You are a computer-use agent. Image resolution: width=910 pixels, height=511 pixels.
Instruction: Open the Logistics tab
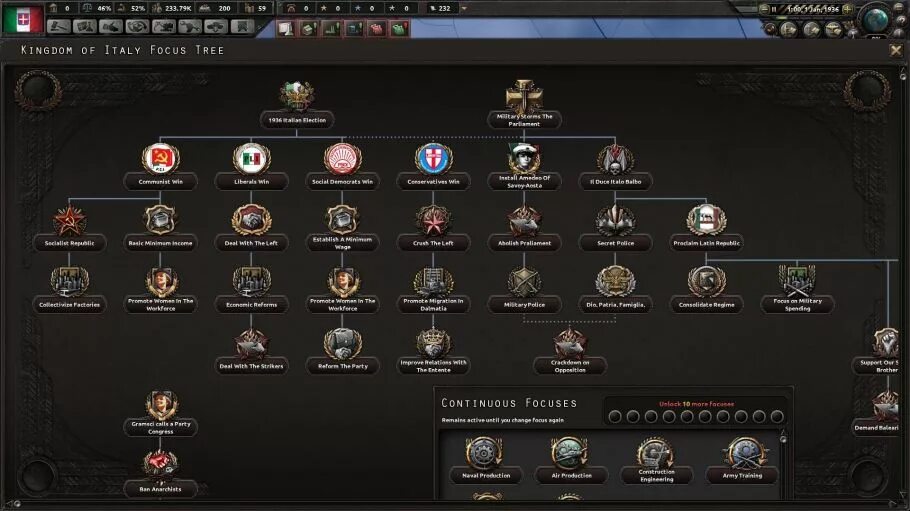point(242,26)
